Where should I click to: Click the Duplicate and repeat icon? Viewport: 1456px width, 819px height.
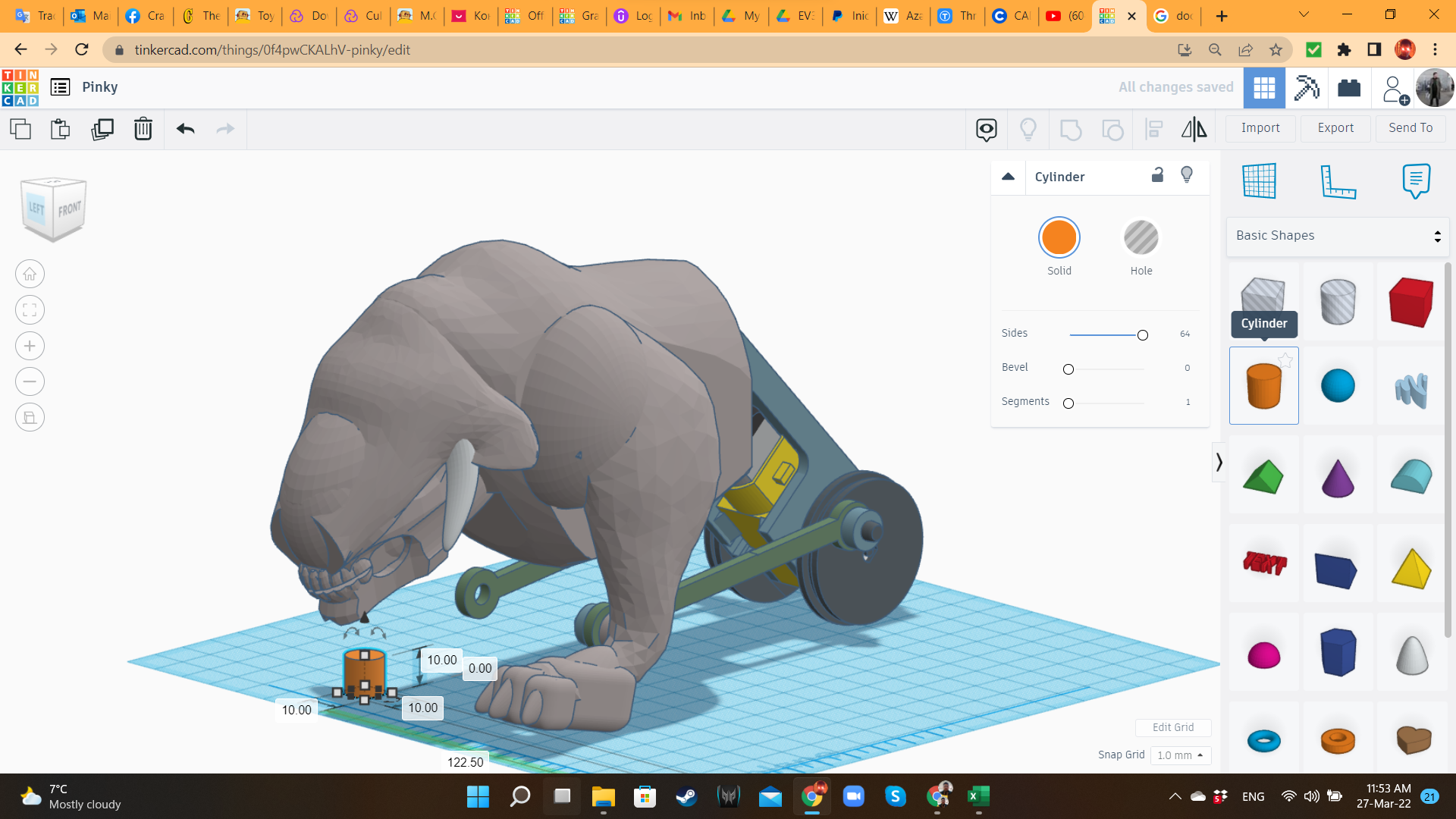click(x=102, y=129)
